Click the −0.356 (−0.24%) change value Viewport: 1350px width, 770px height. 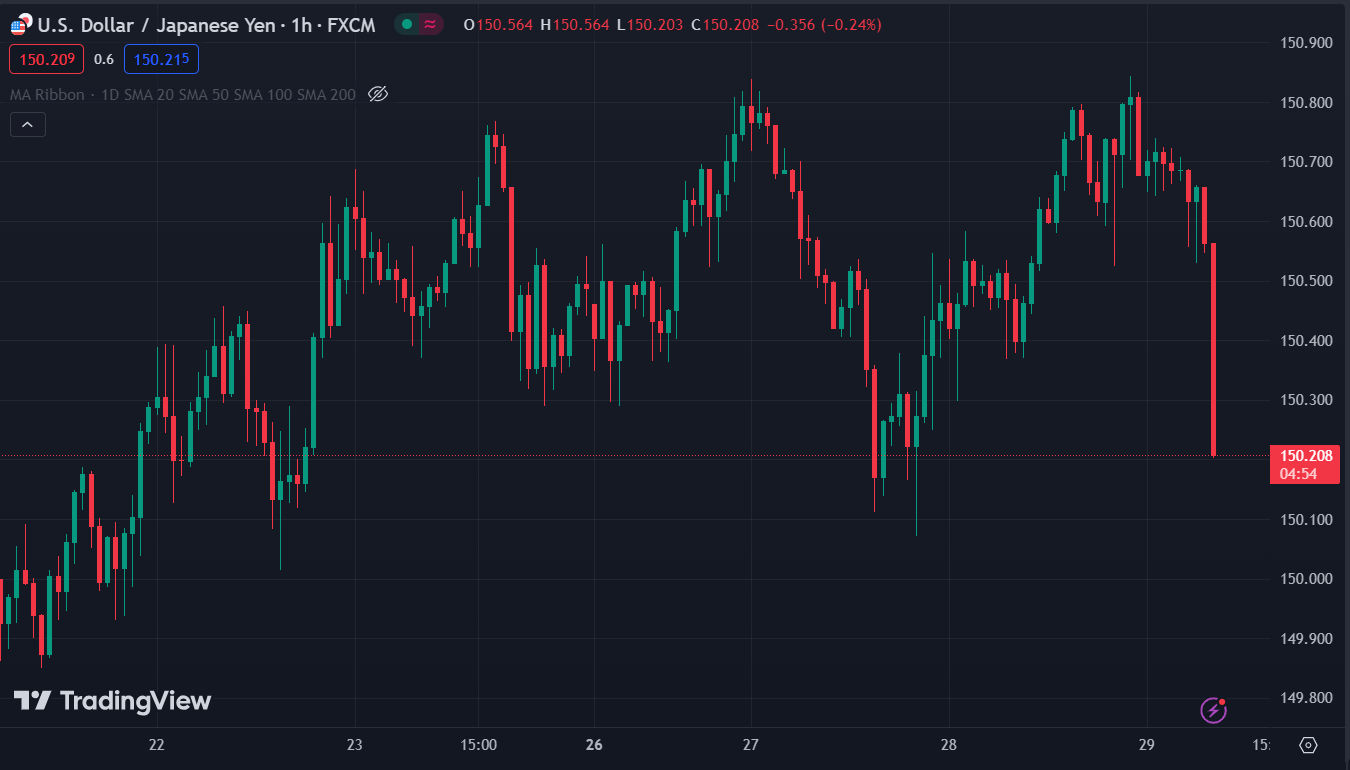(824, 25)
